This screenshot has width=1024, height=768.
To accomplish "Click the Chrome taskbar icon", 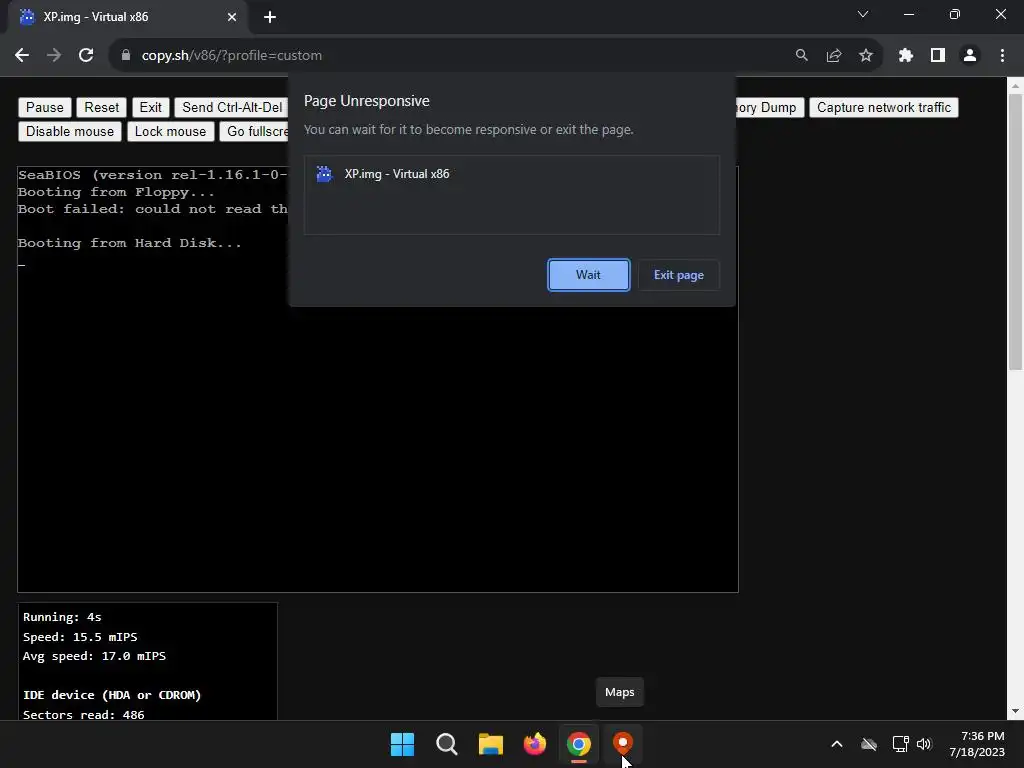I will coord(579,744).
